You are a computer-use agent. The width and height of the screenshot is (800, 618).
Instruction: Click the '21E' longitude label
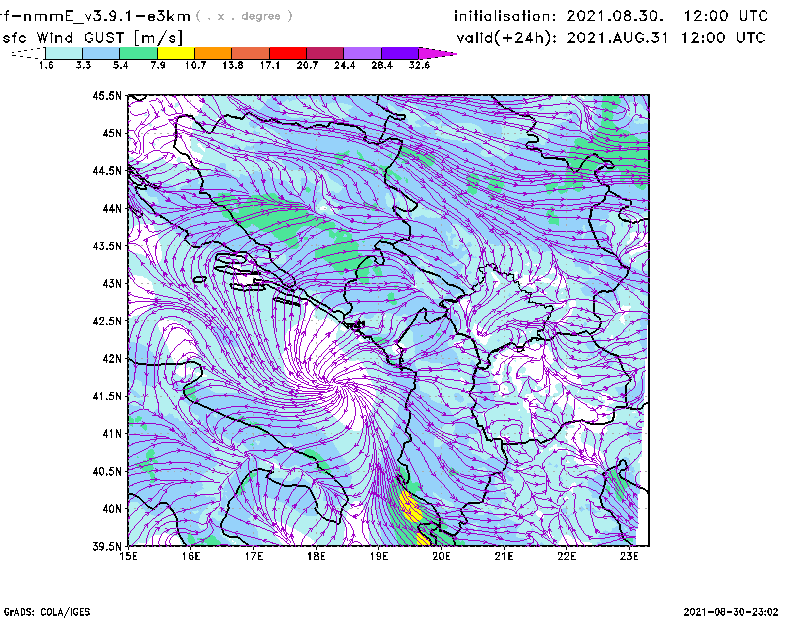[x=504, y=556]
